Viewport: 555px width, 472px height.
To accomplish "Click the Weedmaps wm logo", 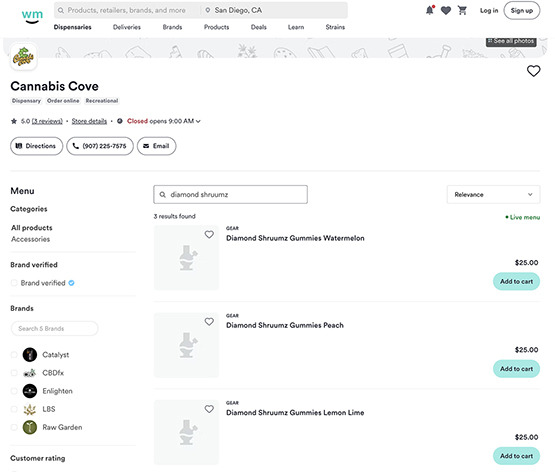I will pos(32,16).
